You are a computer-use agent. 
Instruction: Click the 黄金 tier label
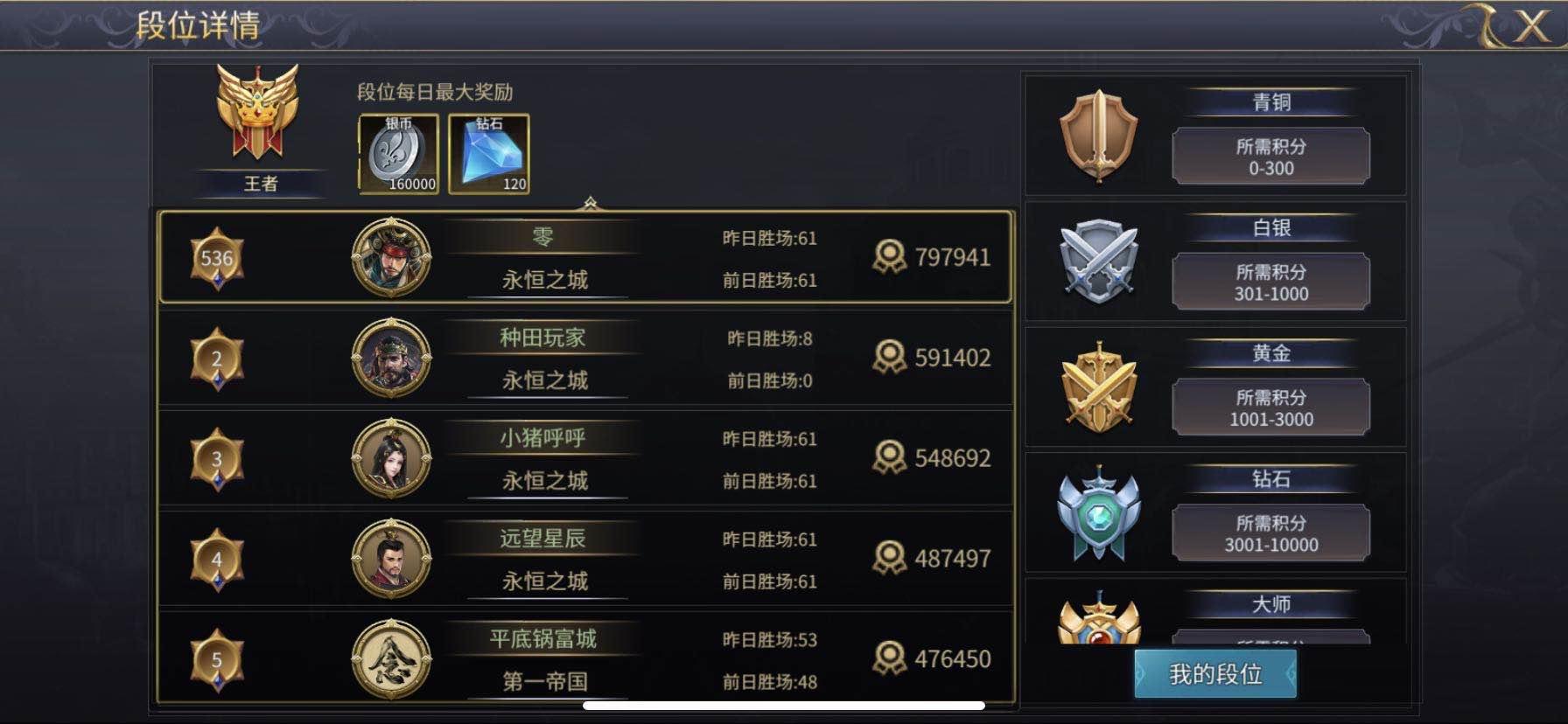(x=1270, y=353)
